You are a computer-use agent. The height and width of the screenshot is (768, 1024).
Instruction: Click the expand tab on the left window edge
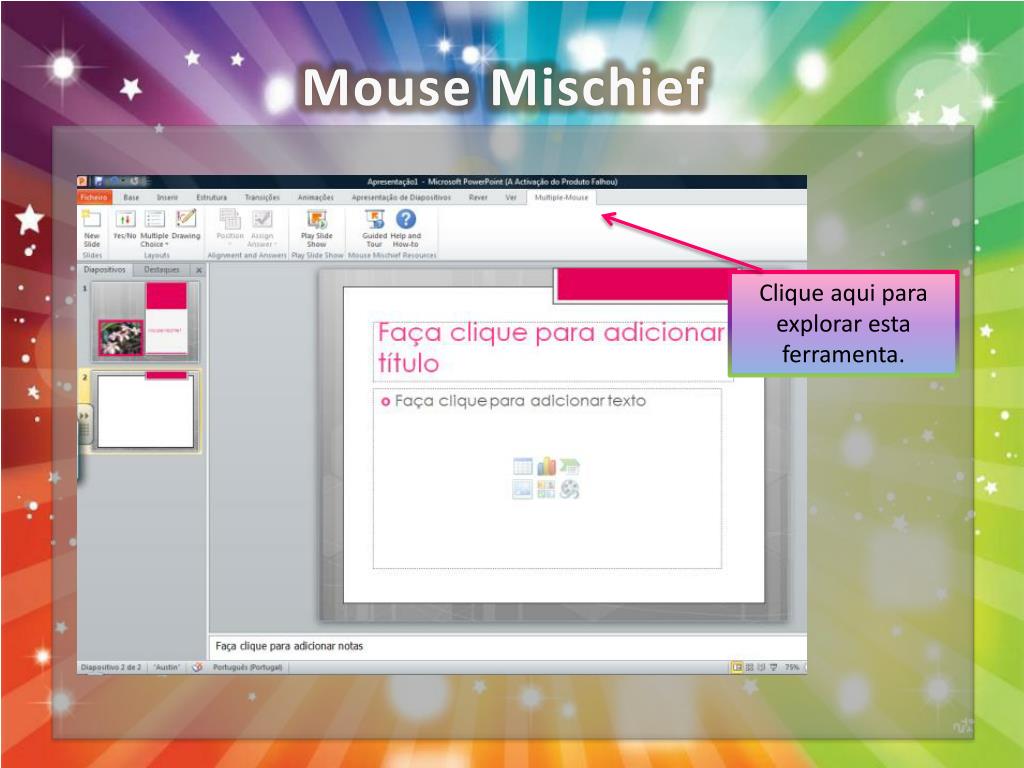pyautogui.click(x=84, y=424)
